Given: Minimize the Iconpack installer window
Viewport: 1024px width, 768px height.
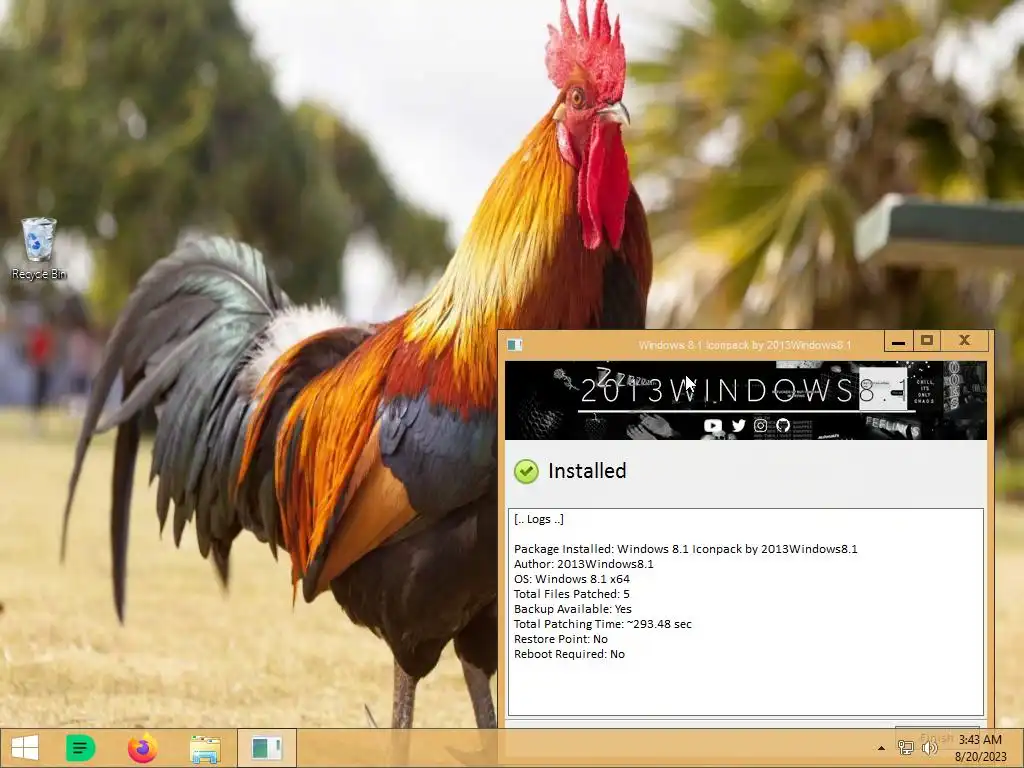Looking at the screenshot, I should pyautogui.click(x=898, y=341).
